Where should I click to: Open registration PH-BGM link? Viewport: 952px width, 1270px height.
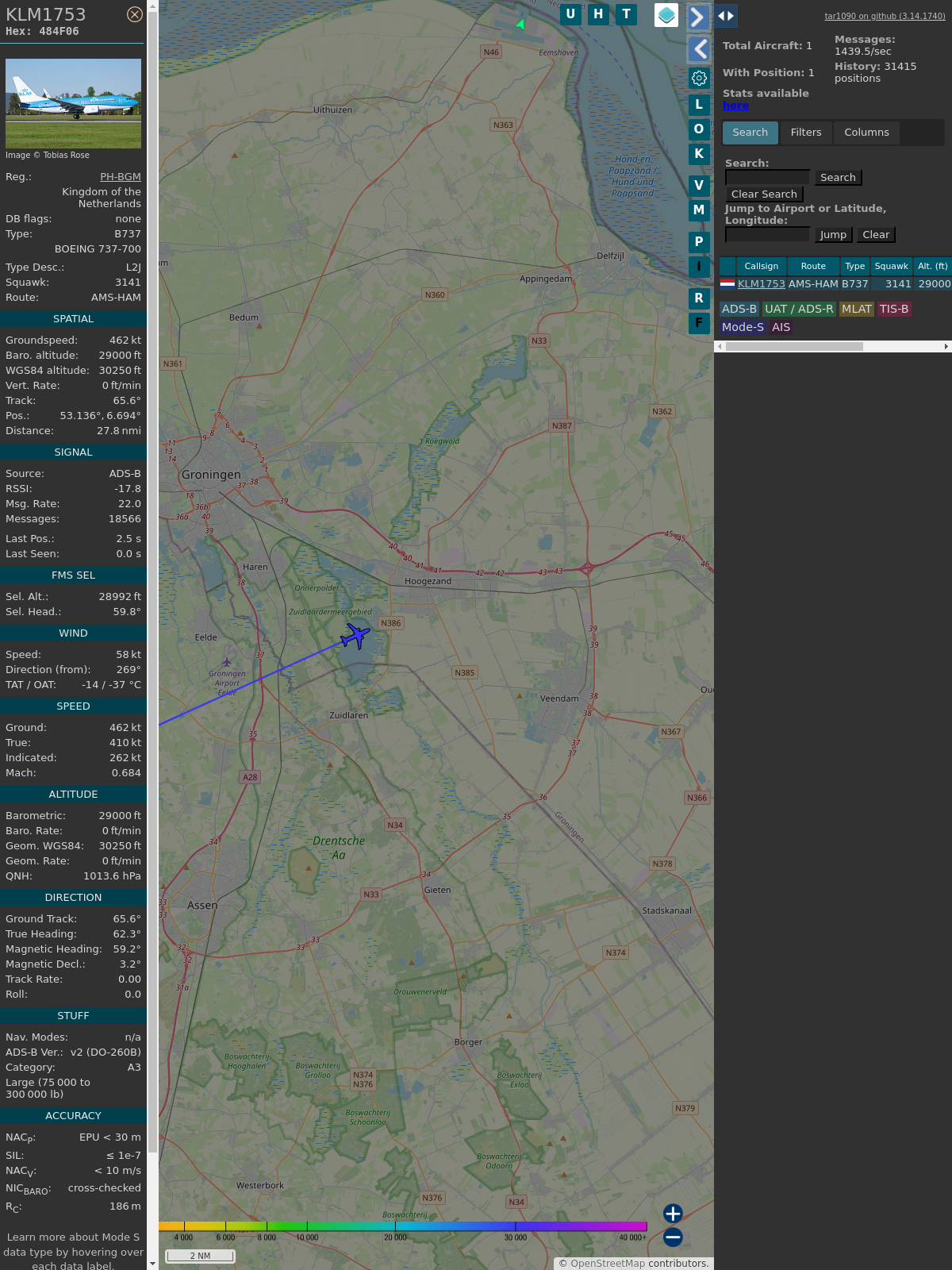pyautogui.click(x=121, y=177)
